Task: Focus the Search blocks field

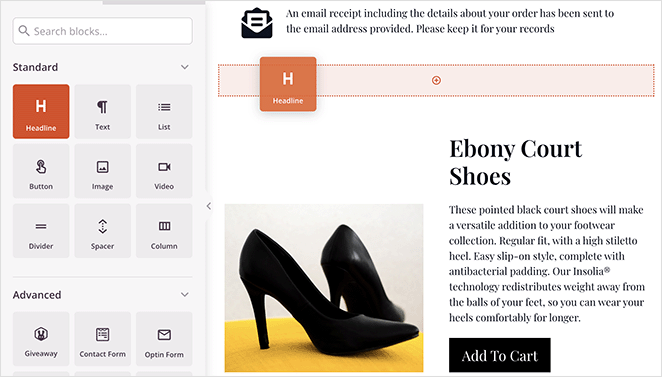Action: (x=103, y=31)
